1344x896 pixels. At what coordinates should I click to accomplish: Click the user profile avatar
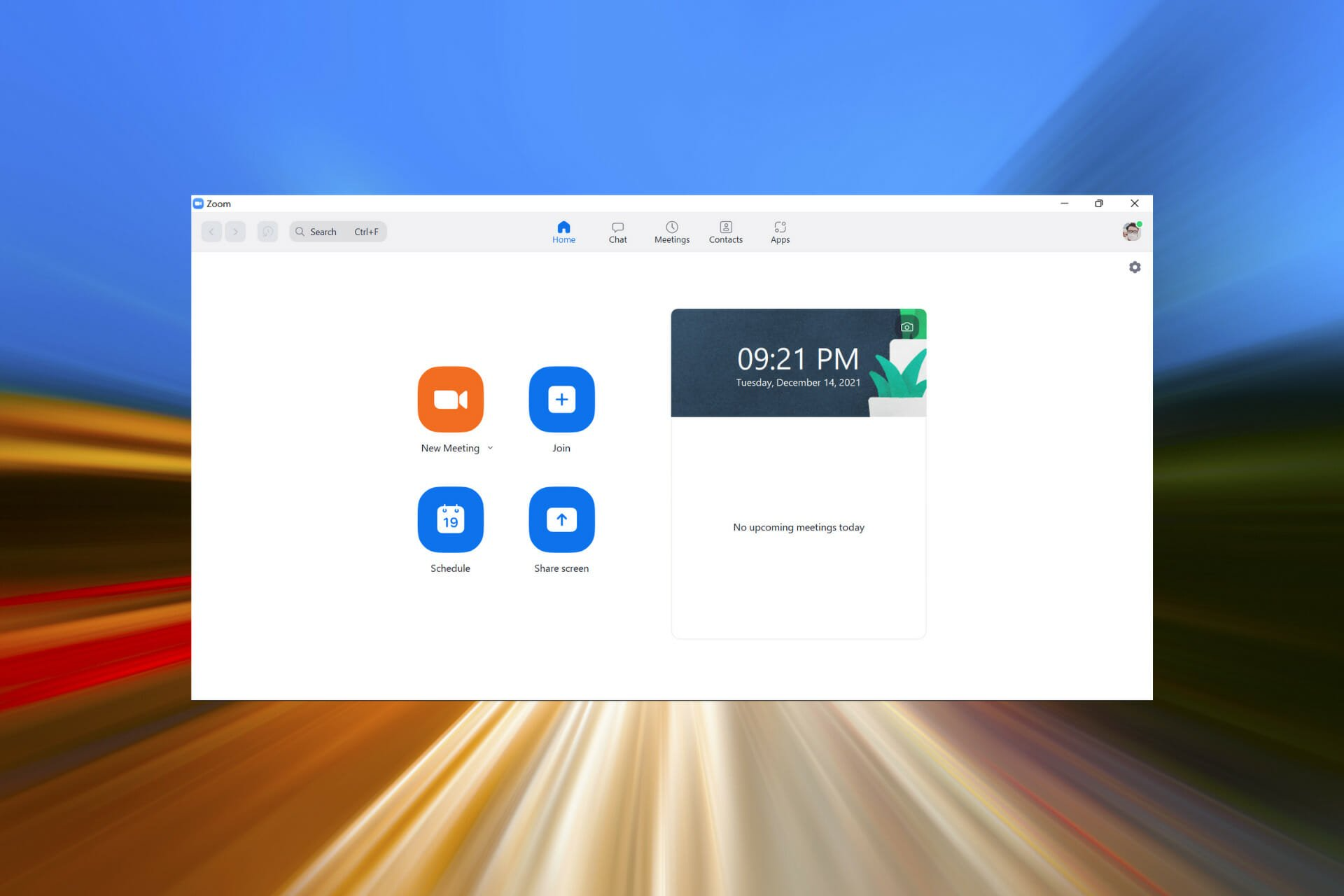tap(1131, 231)
